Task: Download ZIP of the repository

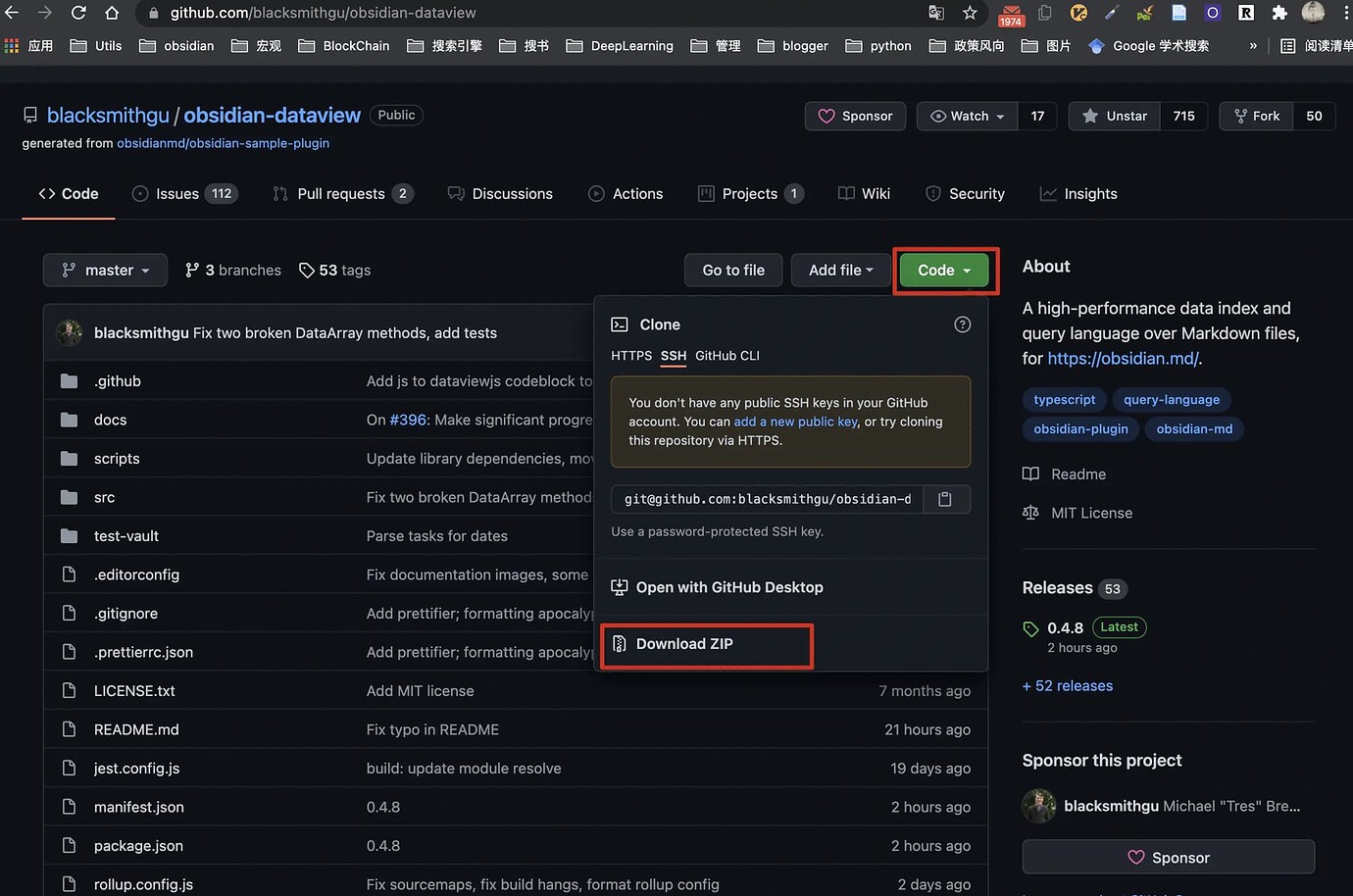Action: tap(683, 644)
